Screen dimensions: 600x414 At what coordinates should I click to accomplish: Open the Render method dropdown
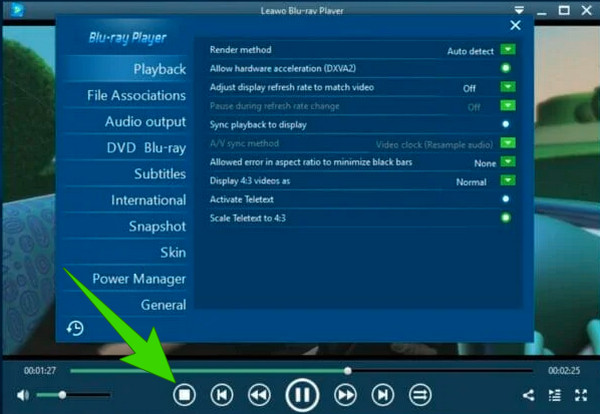tap(508, 49)
